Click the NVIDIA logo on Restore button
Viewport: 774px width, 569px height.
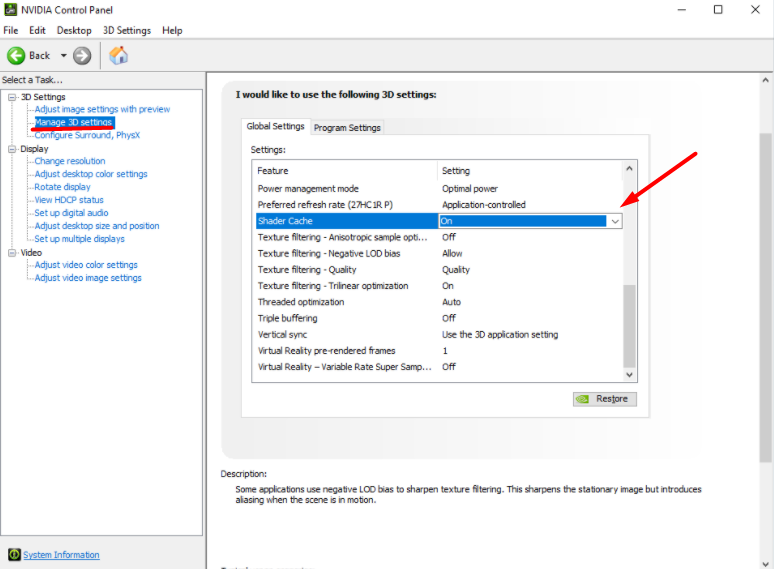pyautogui.click(x=583, y=399)
